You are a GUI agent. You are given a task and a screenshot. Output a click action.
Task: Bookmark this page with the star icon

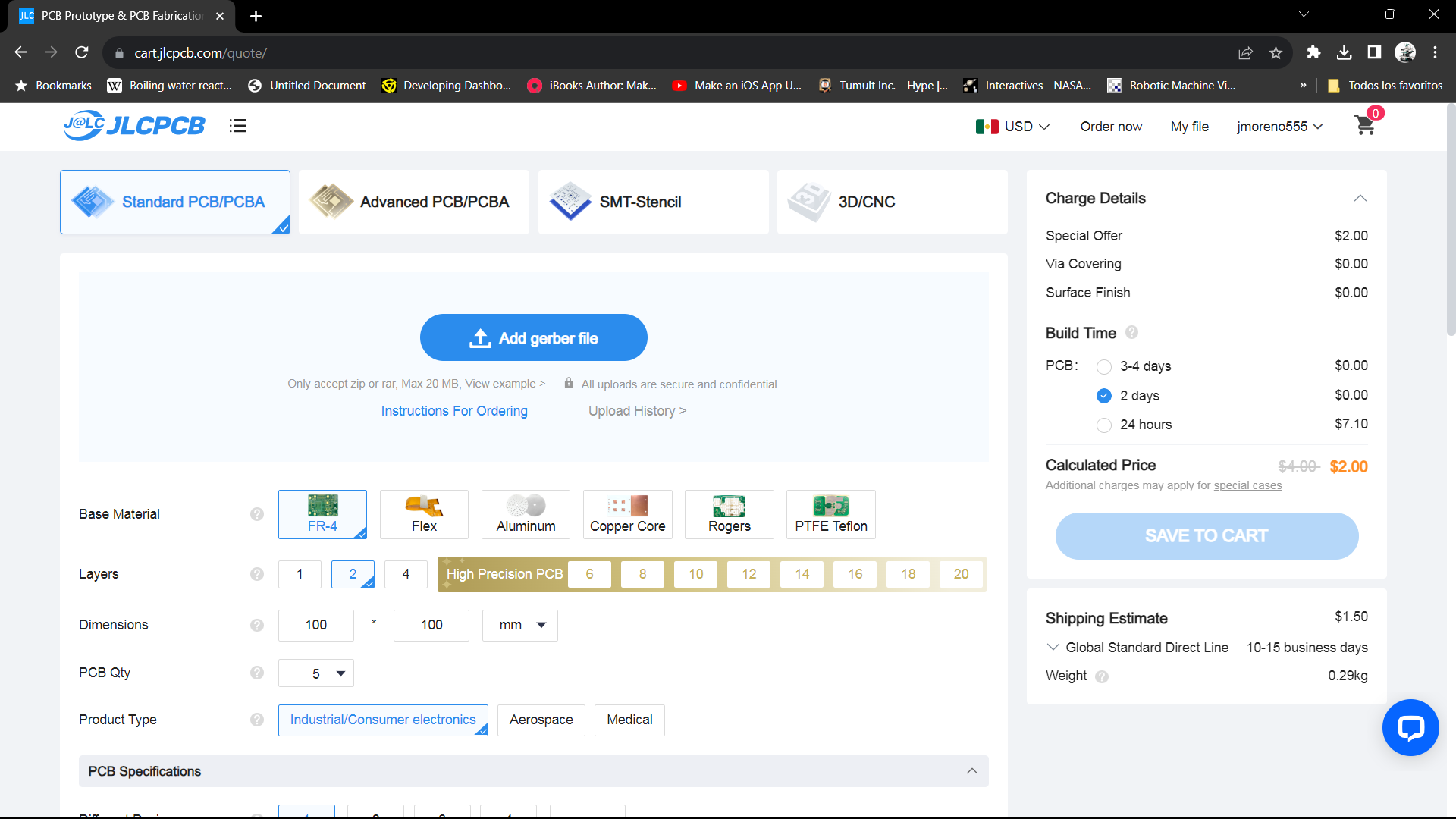(x=1276, y=52)
